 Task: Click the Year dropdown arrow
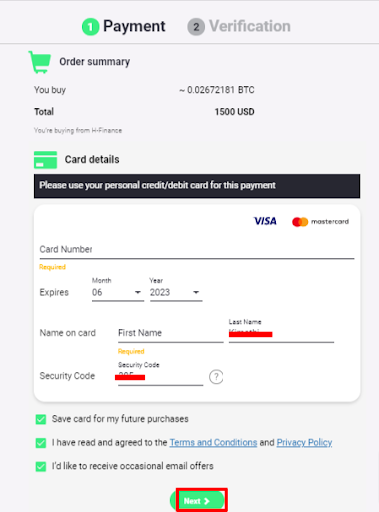(x=196, y=293)
